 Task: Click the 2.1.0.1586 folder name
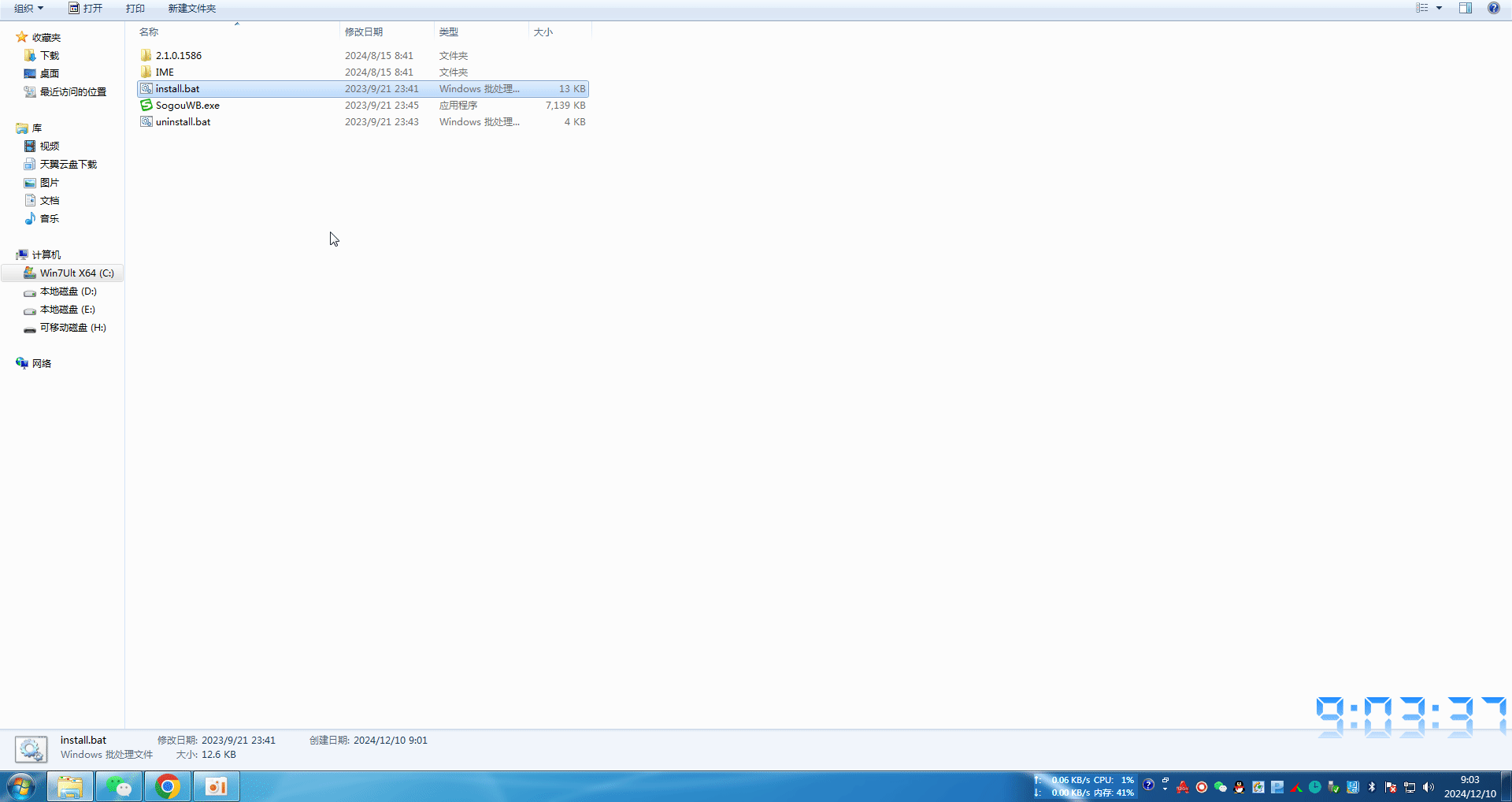pyautogui.click(x=179, y=55)
